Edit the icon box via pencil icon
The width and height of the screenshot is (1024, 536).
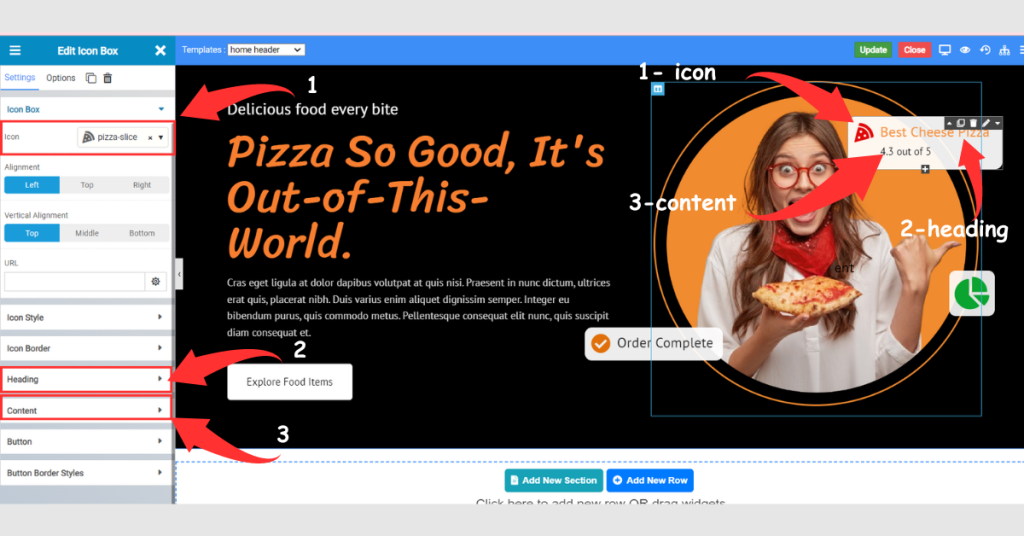[x=985, y=123]
